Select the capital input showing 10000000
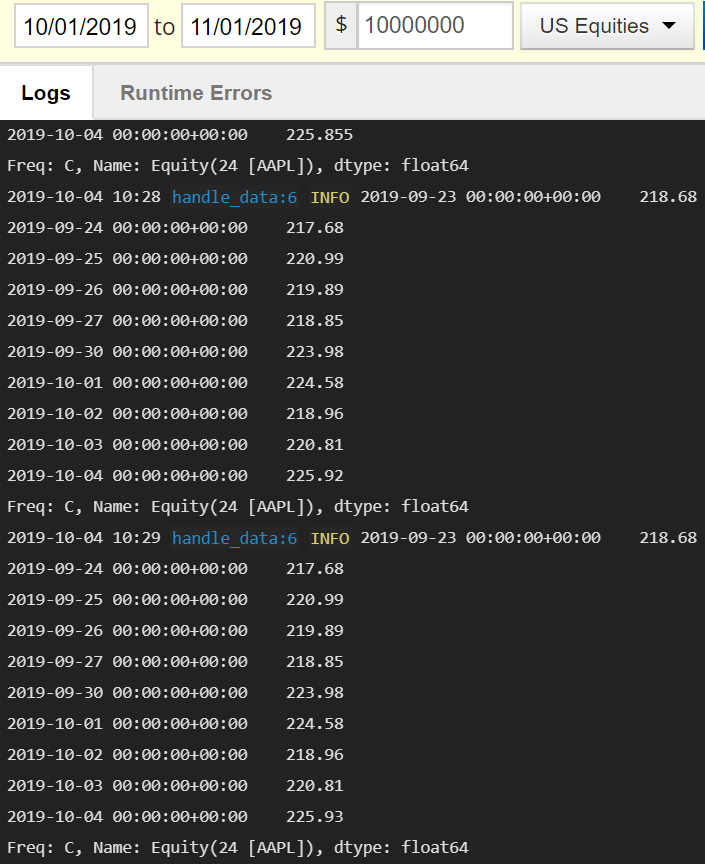Image resolution: width=705 pixels, height=864 pixels. click(435, 26)
